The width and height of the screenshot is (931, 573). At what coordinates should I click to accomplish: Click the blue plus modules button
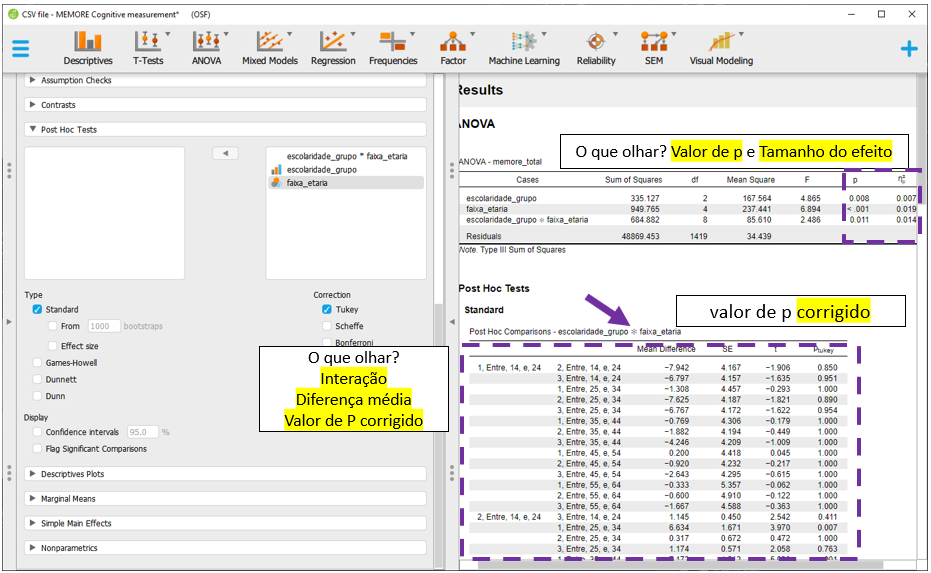[908, 48]
